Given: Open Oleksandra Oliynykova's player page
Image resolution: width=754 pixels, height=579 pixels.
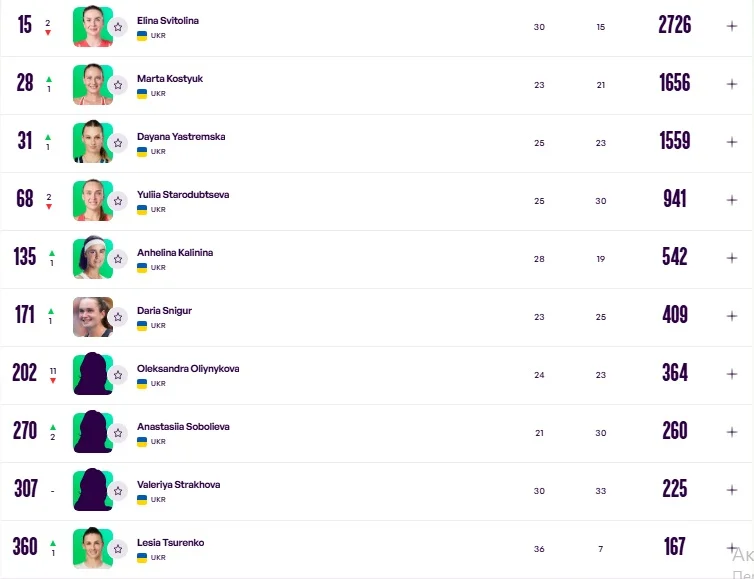Looking at the screenshot, I should pyautogui.click(x=188, y=369).
